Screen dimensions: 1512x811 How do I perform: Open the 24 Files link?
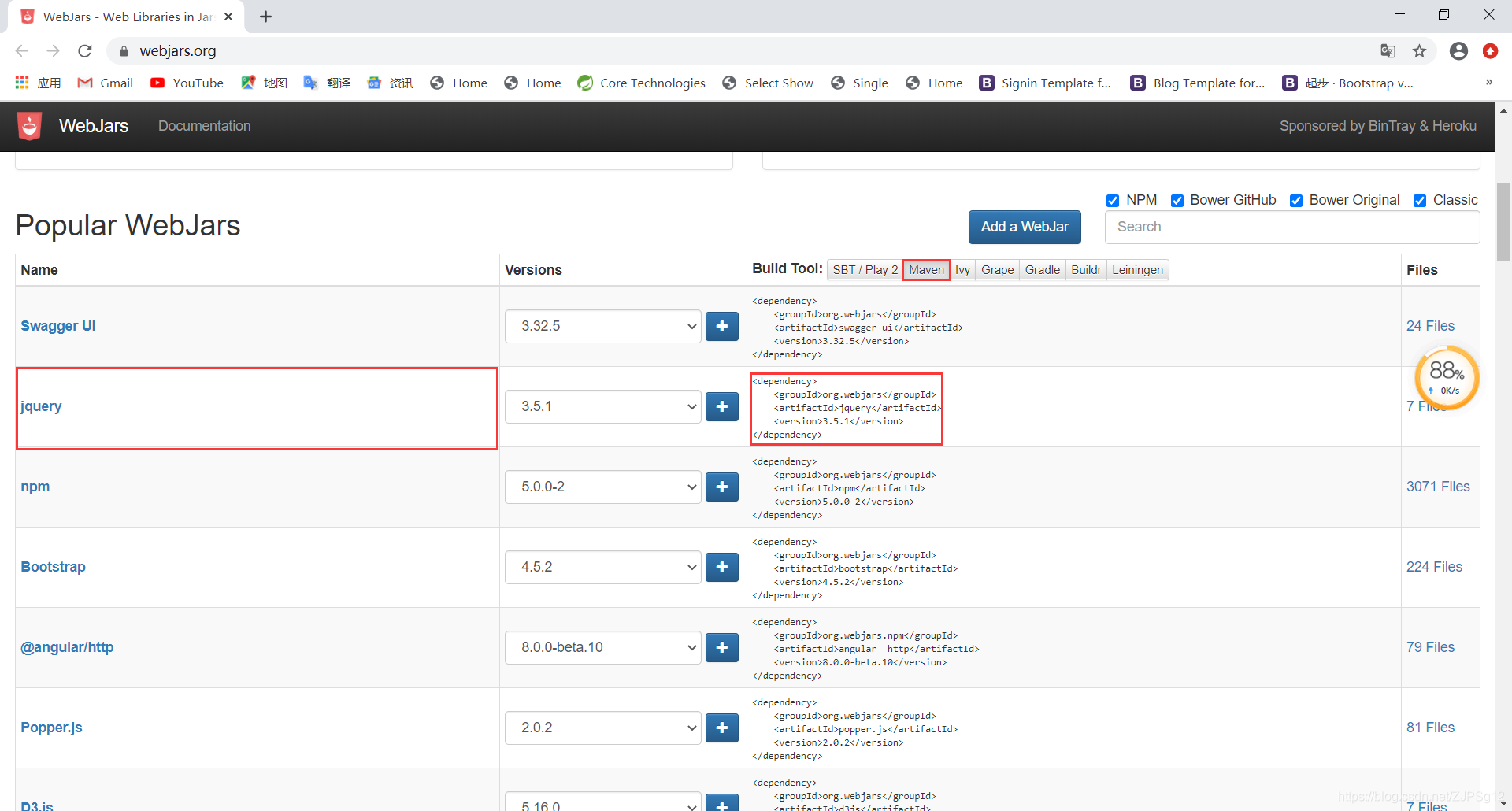(x=1430, y=326)
